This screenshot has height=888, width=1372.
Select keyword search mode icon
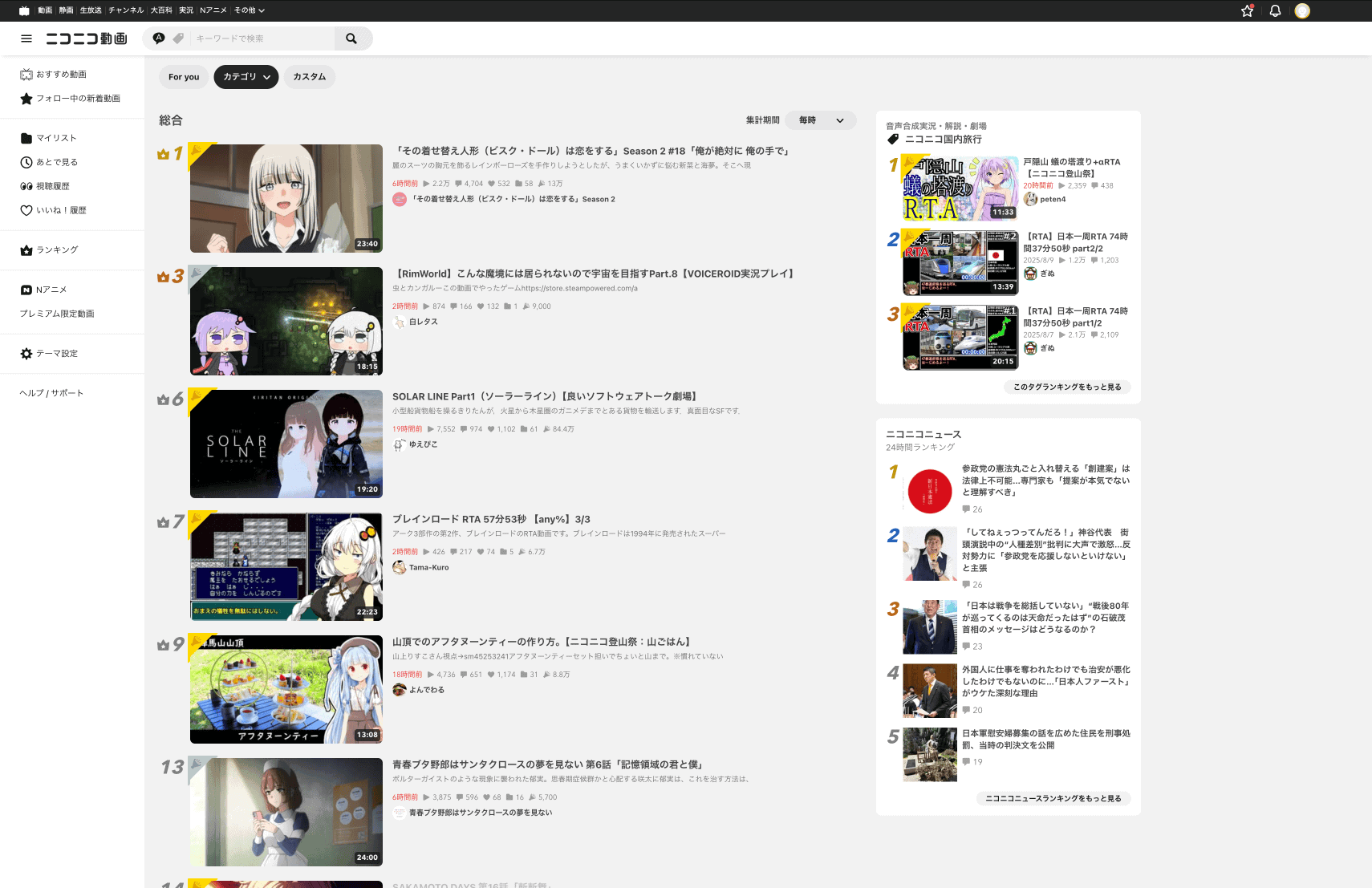click(159, 38)
